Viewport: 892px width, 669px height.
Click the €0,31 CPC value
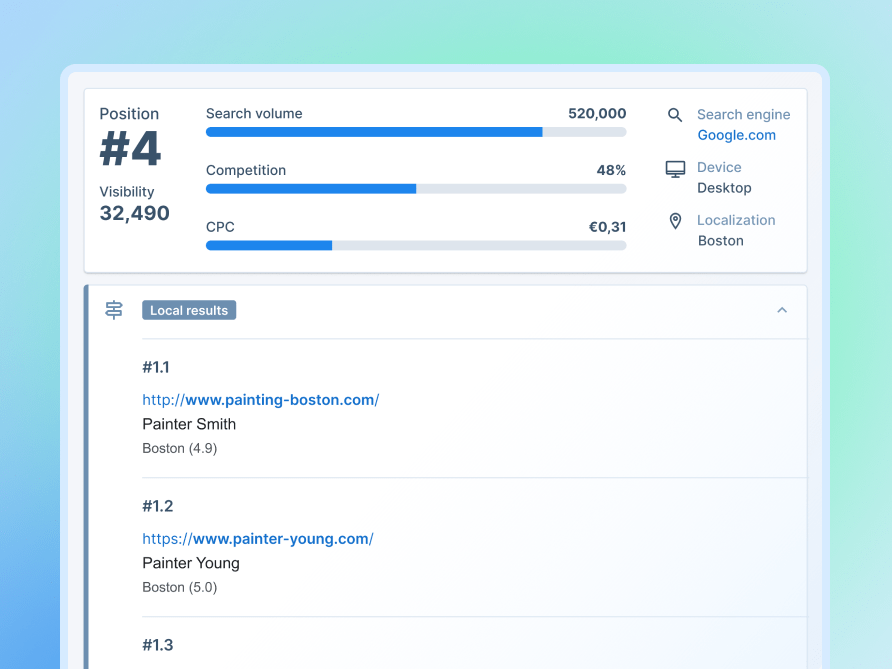tap(609, 227)
